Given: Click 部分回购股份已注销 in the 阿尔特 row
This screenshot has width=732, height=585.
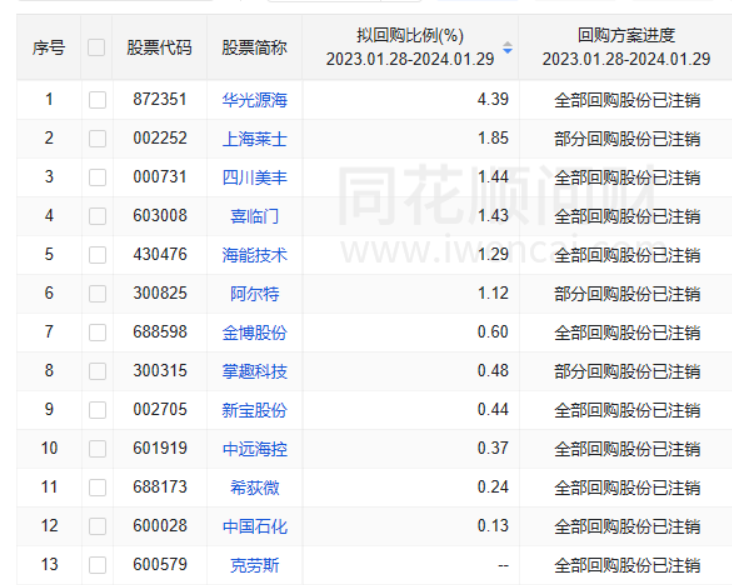Looking at the screenshot, I should click(x=627, y=294).
